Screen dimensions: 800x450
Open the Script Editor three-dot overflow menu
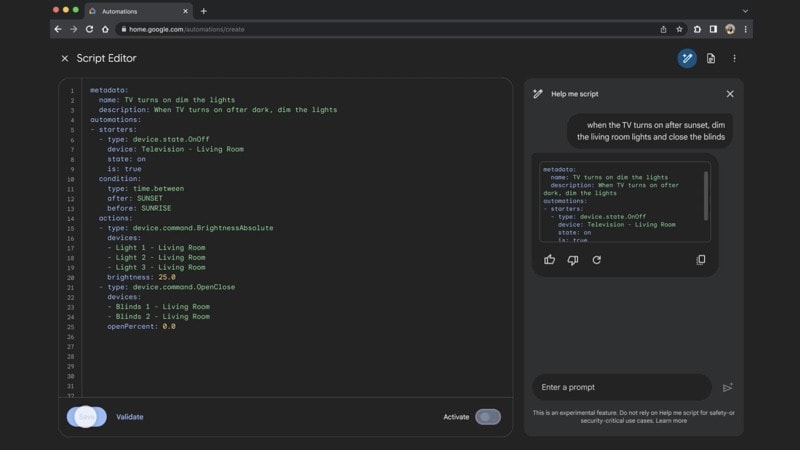click(734, 59)
